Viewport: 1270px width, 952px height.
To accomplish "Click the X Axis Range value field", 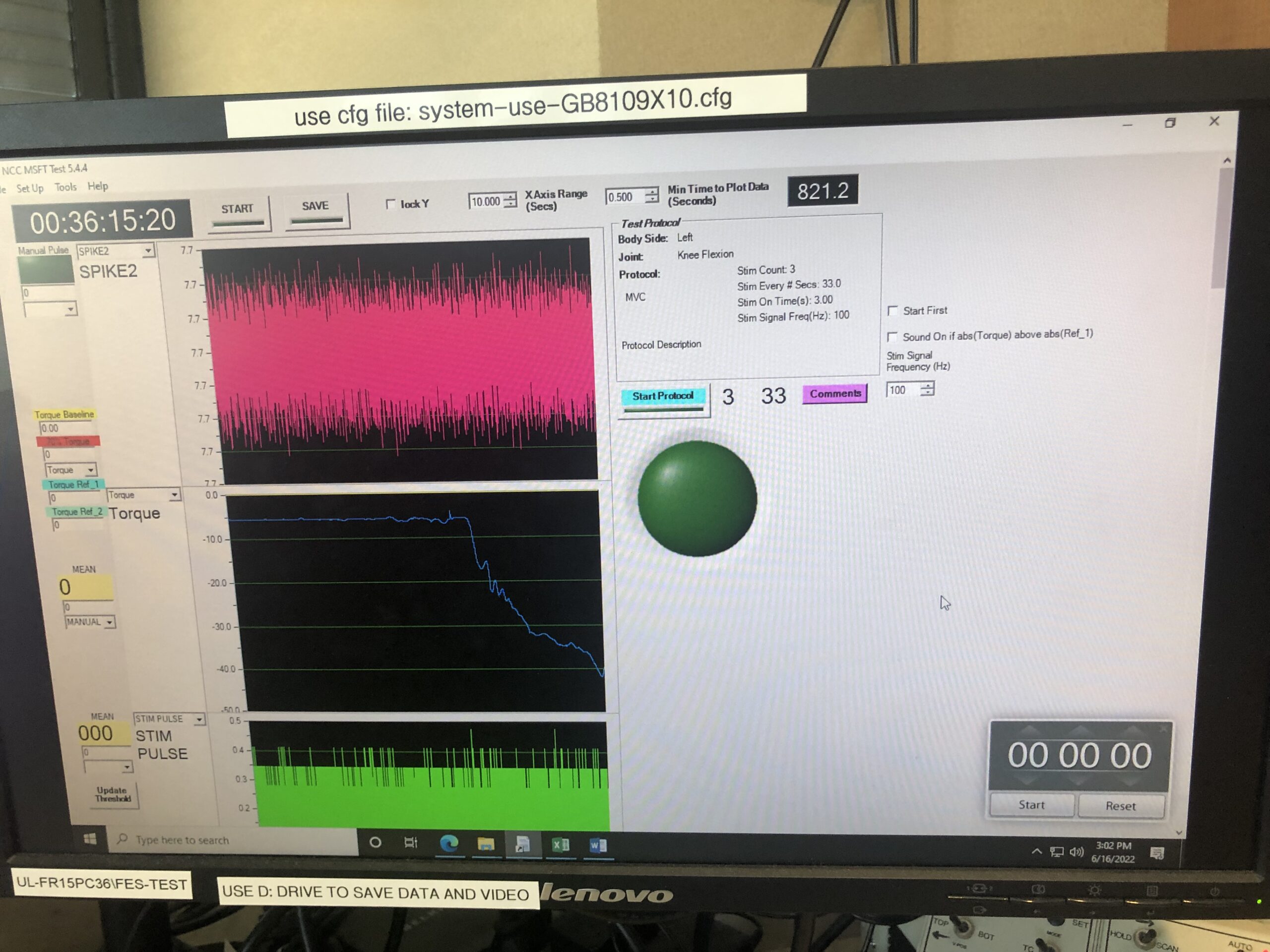I will [x=486, y=201].
